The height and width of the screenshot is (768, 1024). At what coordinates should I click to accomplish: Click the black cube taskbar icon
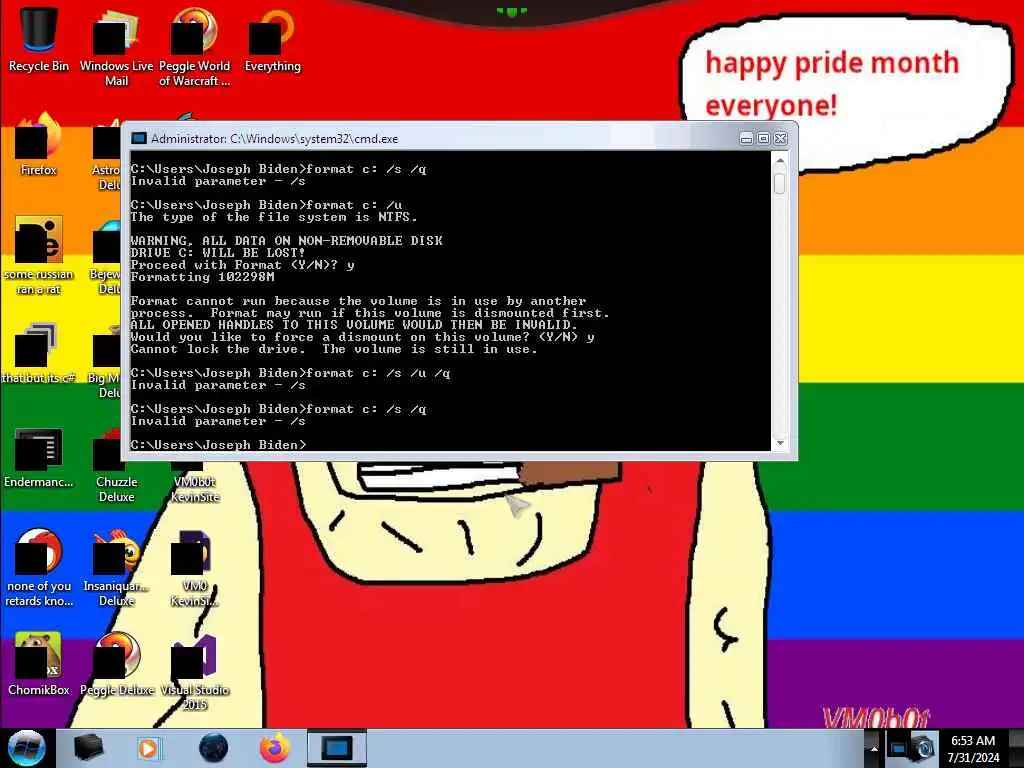pyautogui.click(x=88, y=748)
